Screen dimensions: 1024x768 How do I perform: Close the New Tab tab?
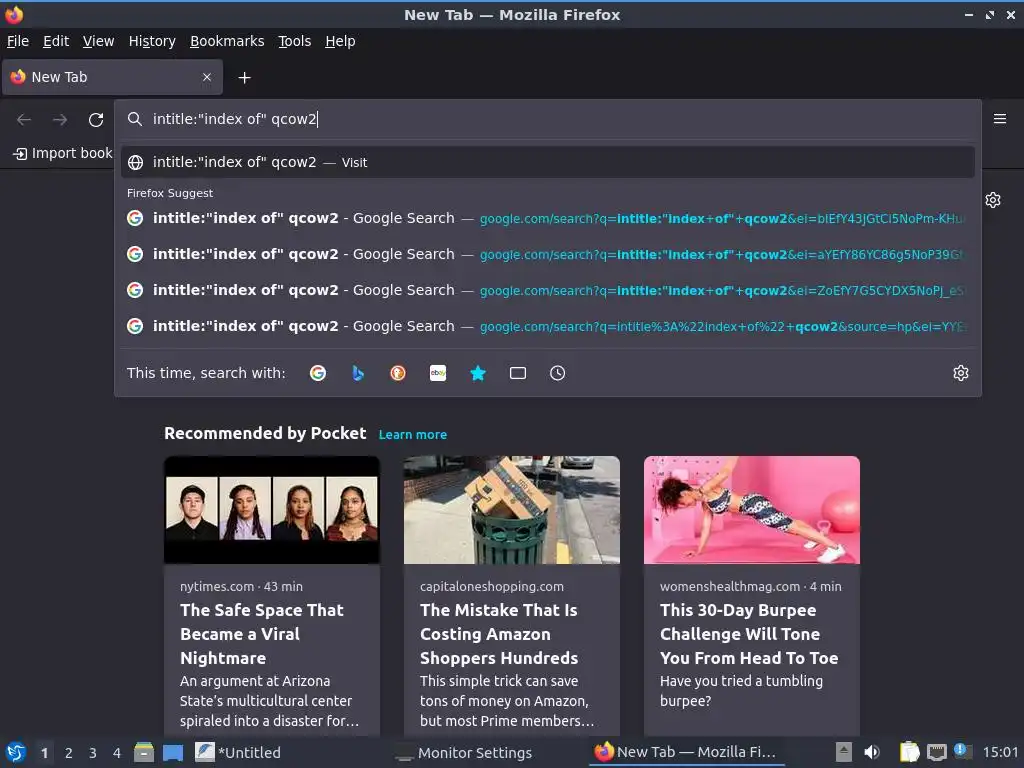(207, 77)
